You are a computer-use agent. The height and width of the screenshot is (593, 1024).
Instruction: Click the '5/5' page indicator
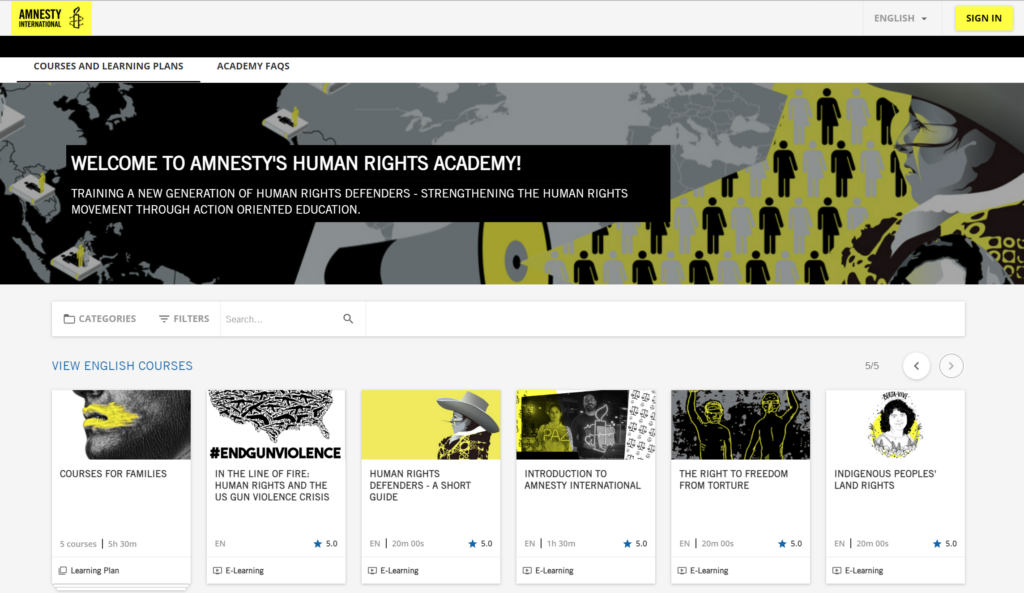click(872, 366)
